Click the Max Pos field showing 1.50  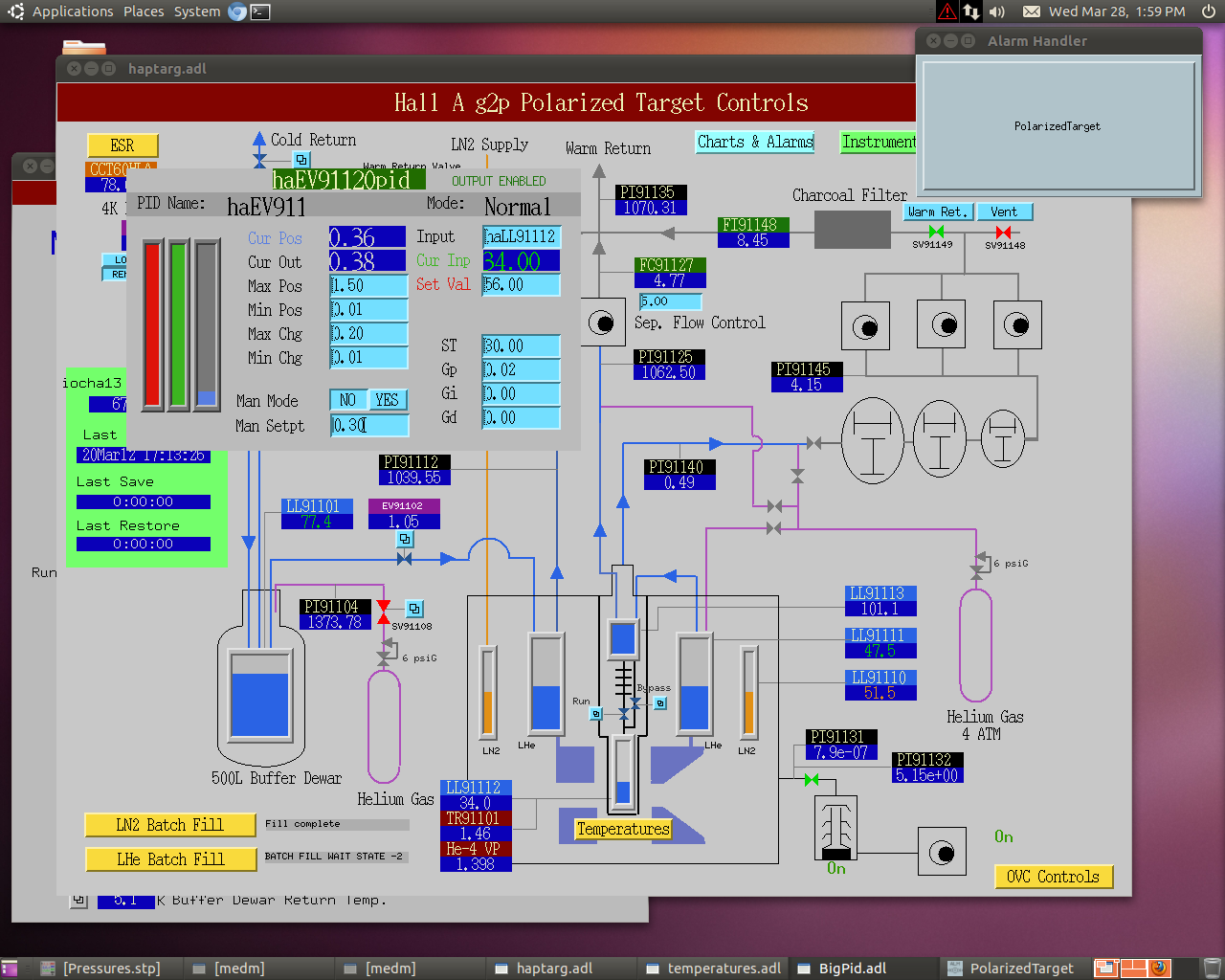coord(369,285)
